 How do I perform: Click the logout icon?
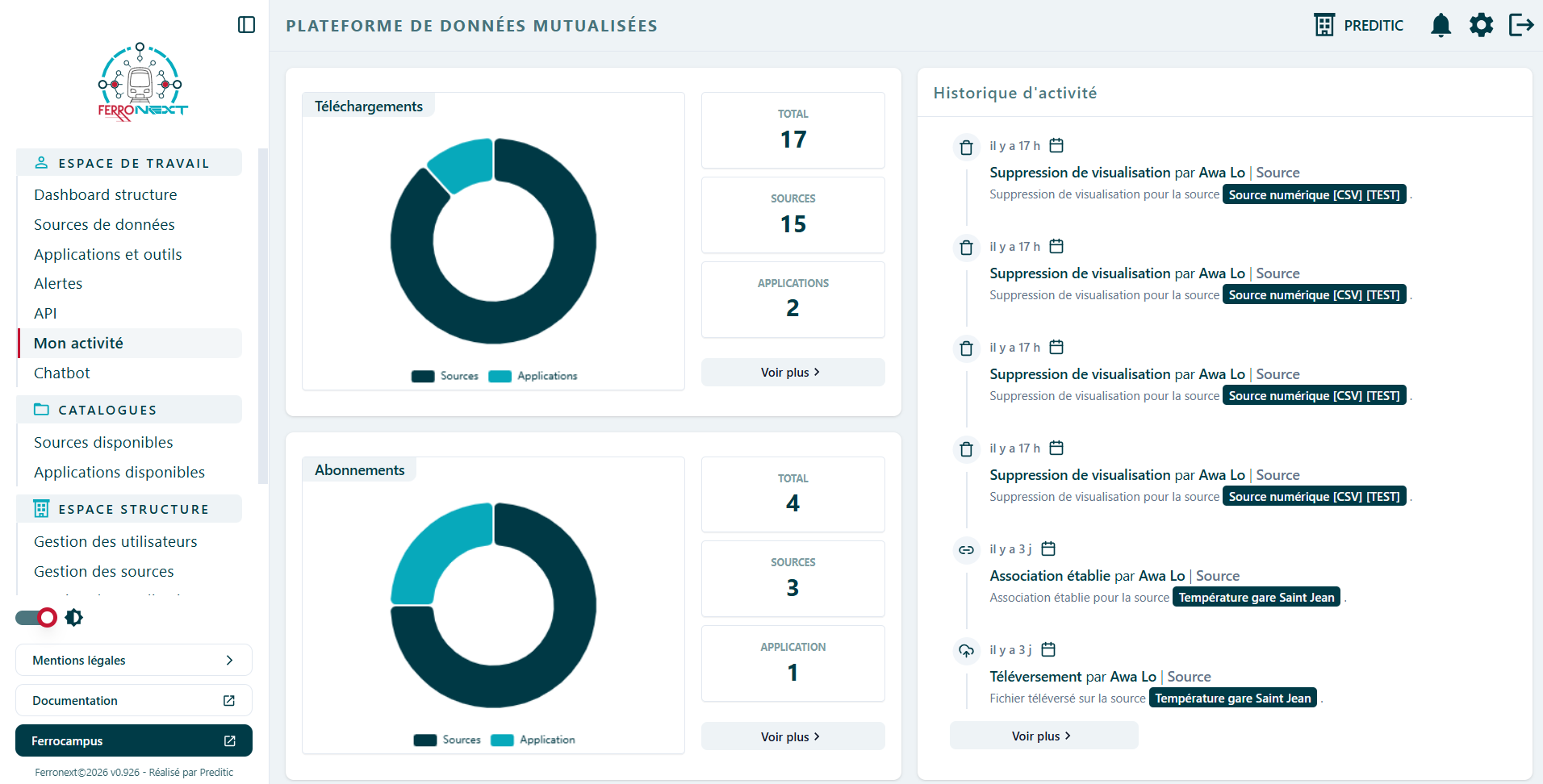pos(1521,25)
